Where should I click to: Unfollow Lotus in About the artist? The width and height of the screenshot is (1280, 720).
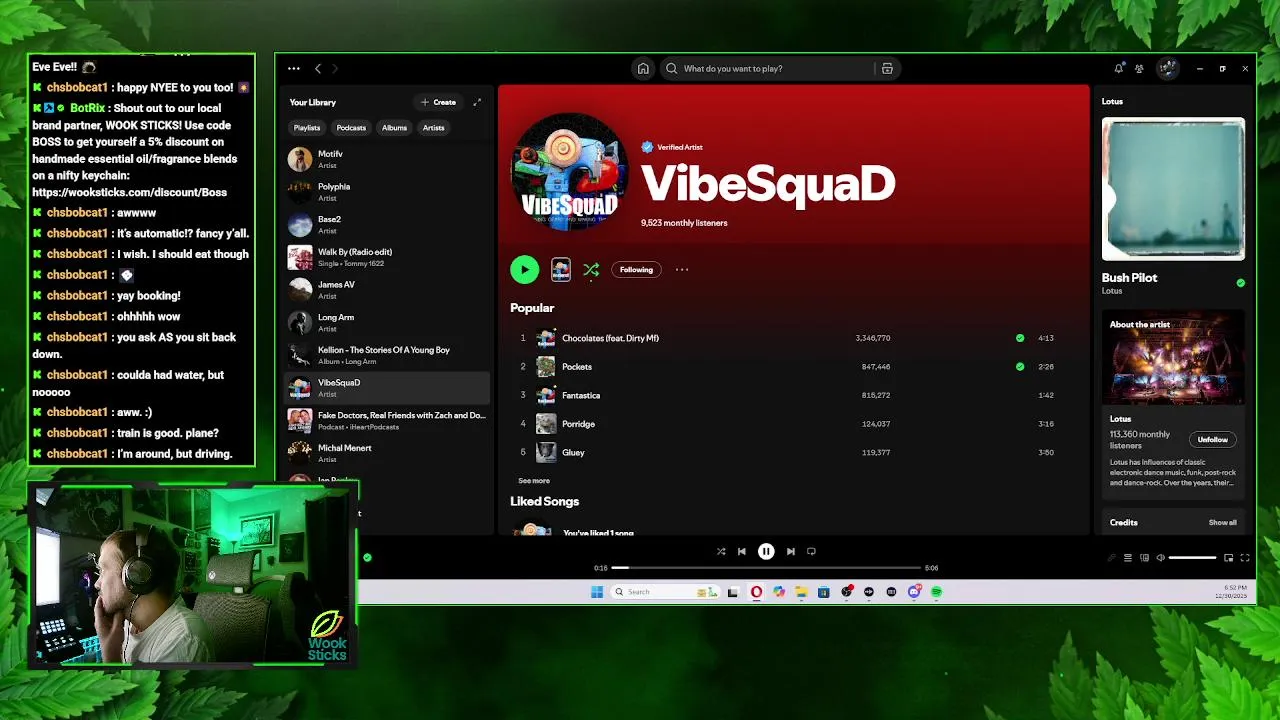(x=1213, y=440)
